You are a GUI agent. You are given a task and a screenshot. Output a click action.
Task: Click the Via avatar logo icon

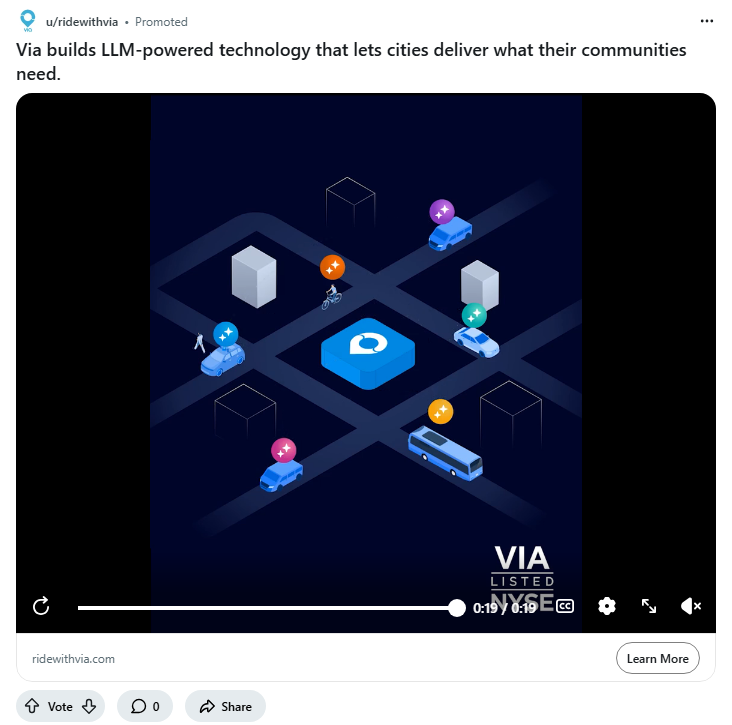pyautogui.click(x=28, y=21)
